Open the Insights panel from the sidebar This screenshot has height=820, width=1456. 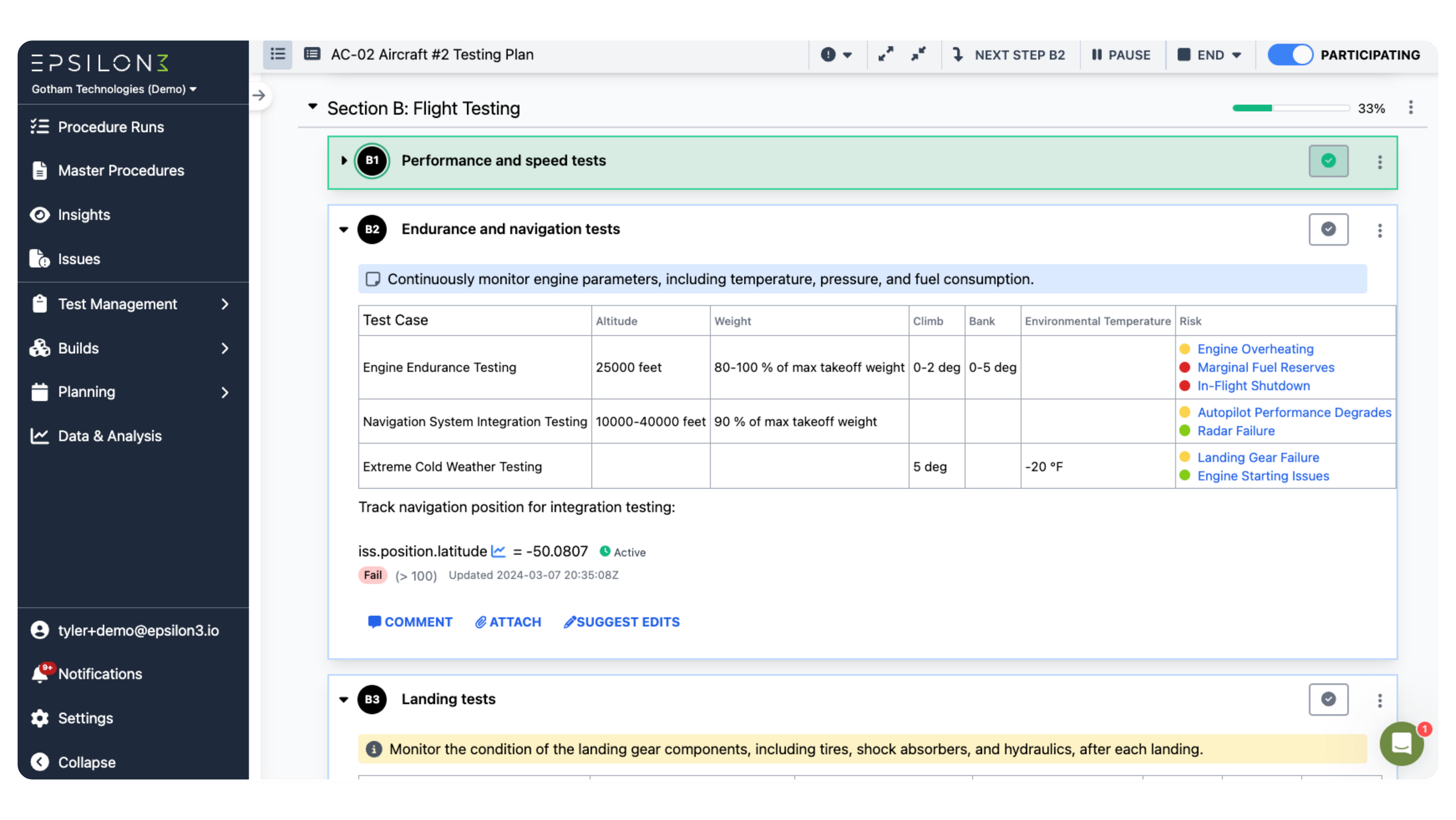pyautogui.click(x=83, y=214)
